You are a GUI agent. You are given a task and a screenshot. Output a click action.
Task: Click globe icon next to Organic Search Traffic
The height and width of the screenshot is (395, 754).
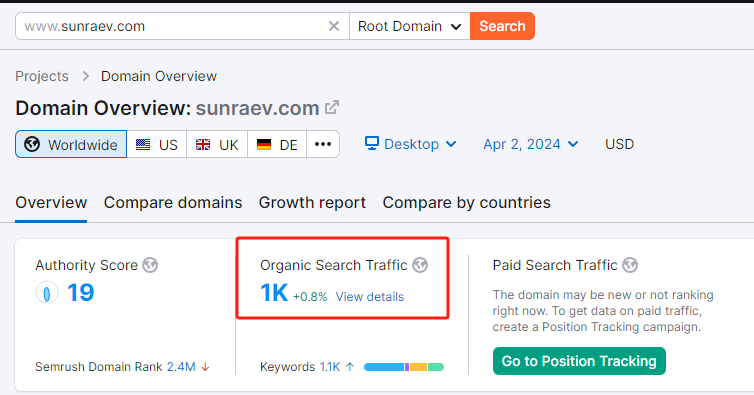coord(420,265)
